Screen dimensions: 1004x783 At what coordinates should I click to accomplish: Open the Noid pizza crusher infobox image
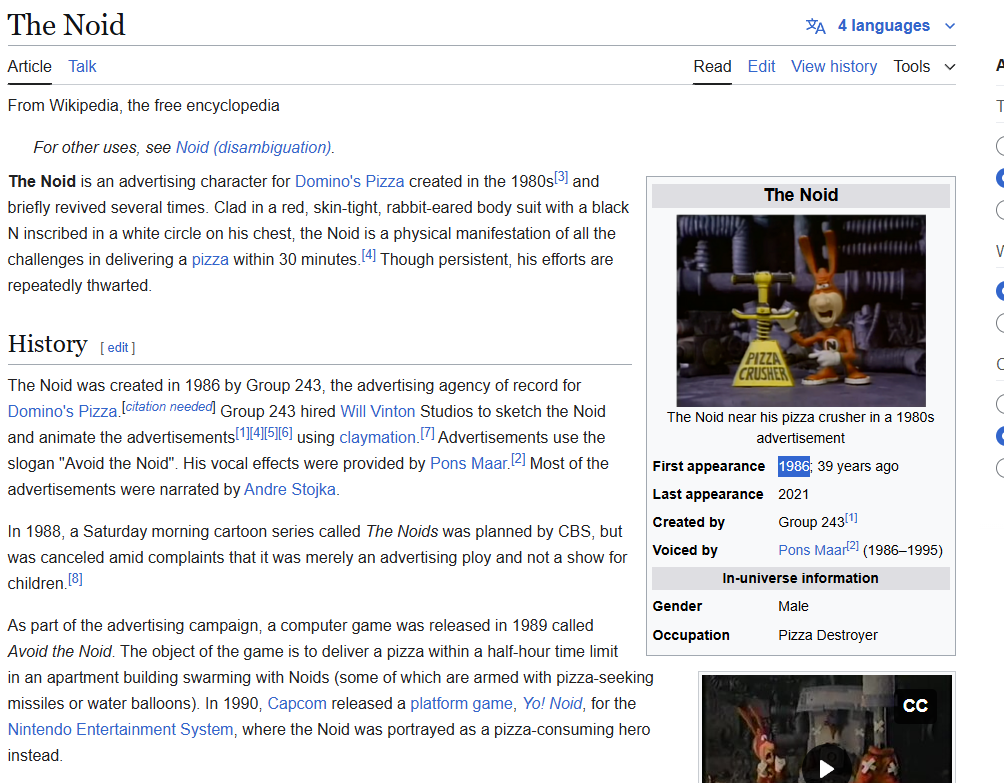[x=801, y=311]
